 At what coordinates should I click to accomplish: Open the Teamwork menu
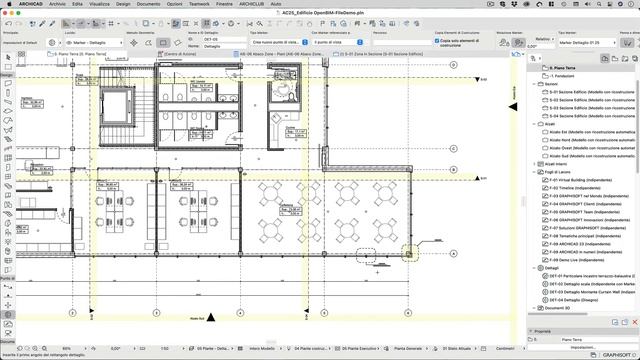199,4
